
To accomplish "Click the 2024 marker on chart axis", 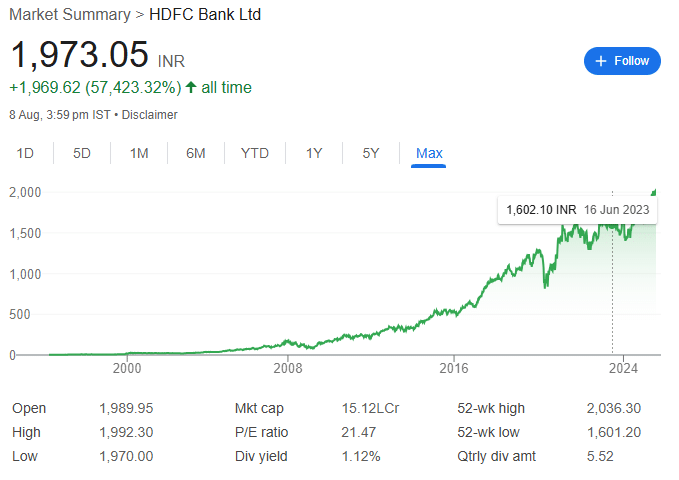I will click(x=624, y=368).
